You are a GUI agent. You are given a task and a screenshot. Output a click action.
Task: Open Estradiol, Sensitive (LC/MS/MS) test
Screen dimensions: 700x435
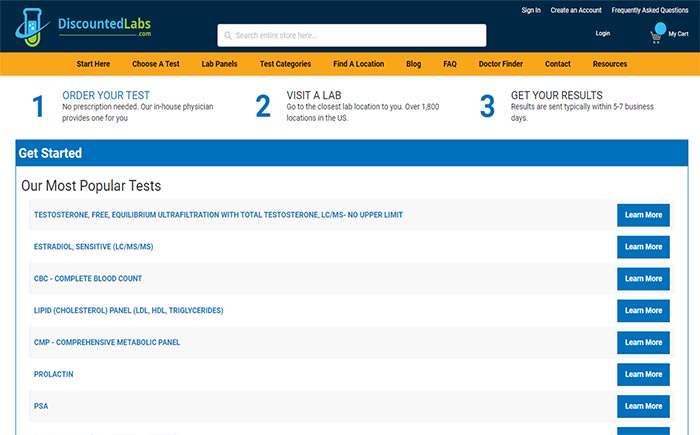[x=93, y=247]
